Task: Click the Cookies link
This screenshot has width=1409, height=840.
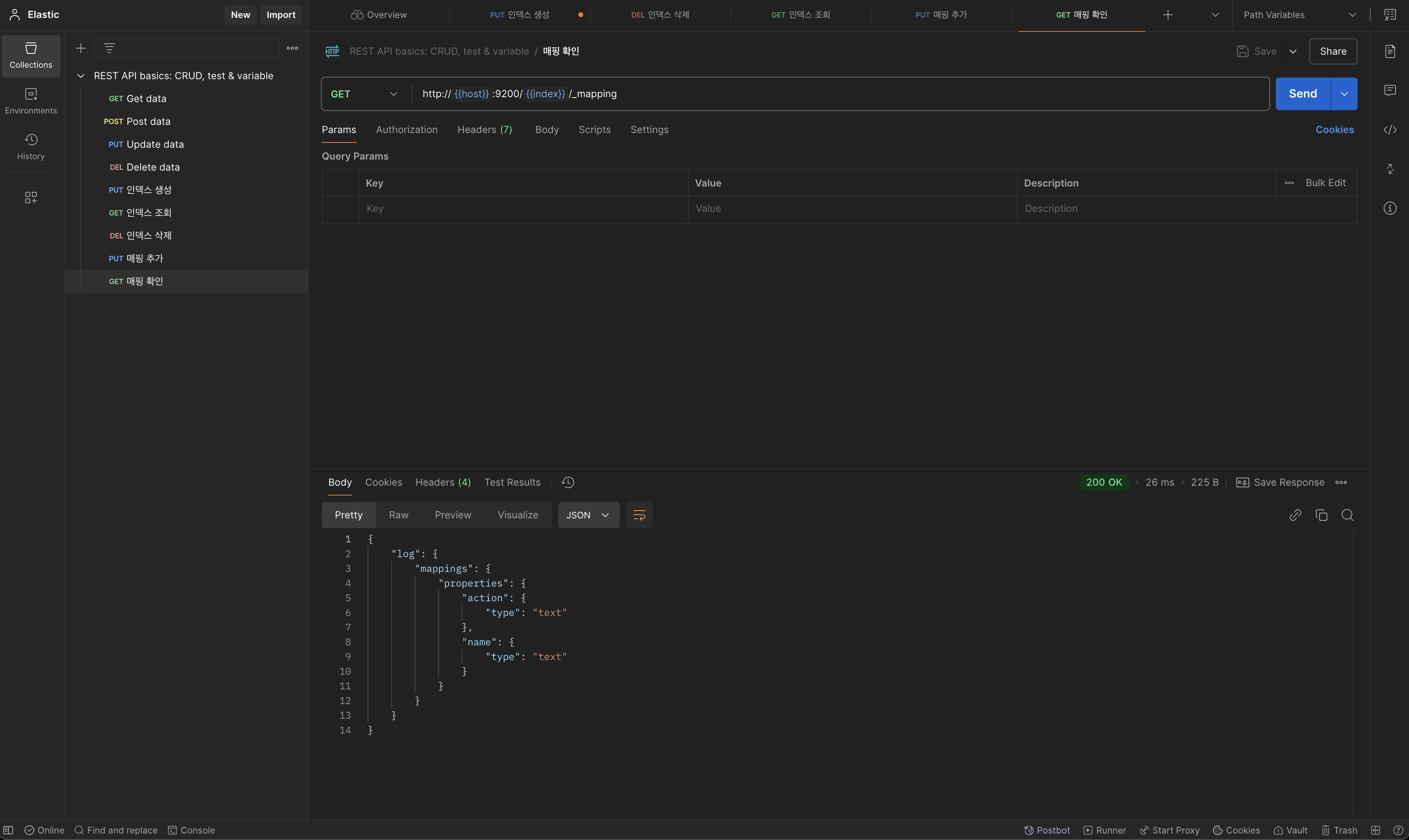Action: (x=1334, y=130)
